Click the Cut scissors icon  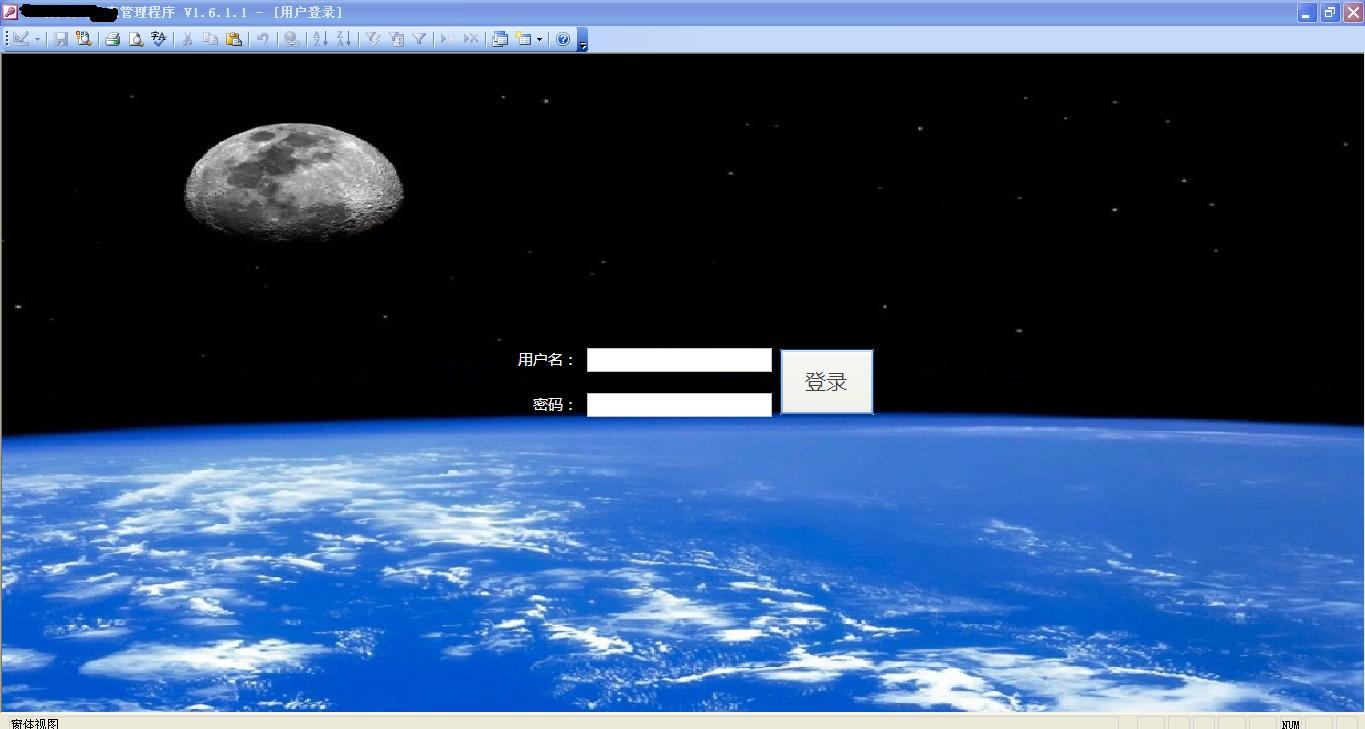coord(187,39)
